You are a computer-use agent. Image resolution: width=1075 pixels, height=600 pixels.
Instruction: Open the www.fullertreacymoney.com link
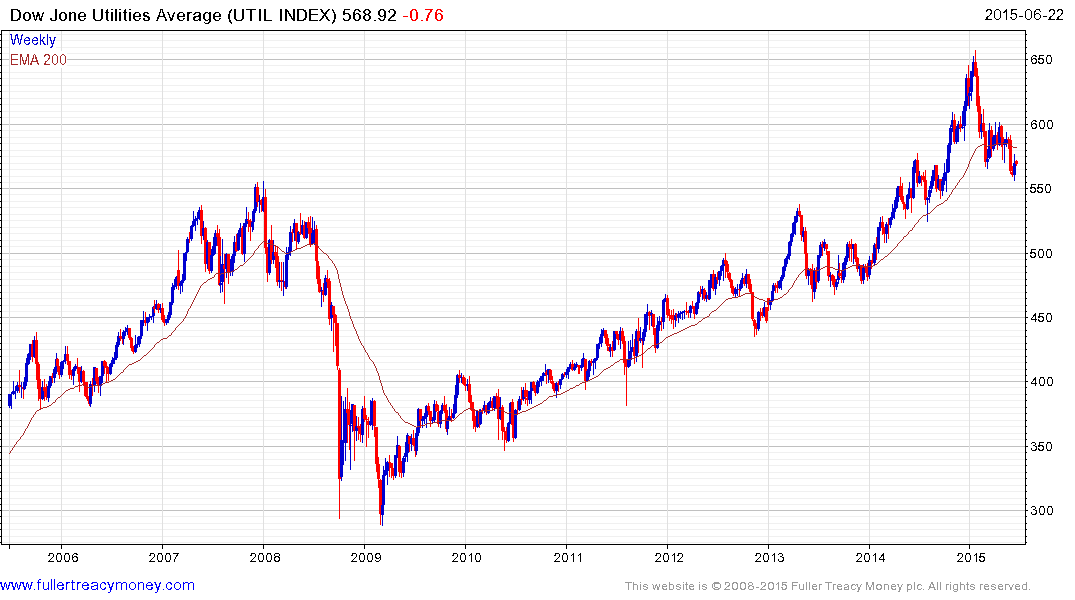tap(97, 586)
